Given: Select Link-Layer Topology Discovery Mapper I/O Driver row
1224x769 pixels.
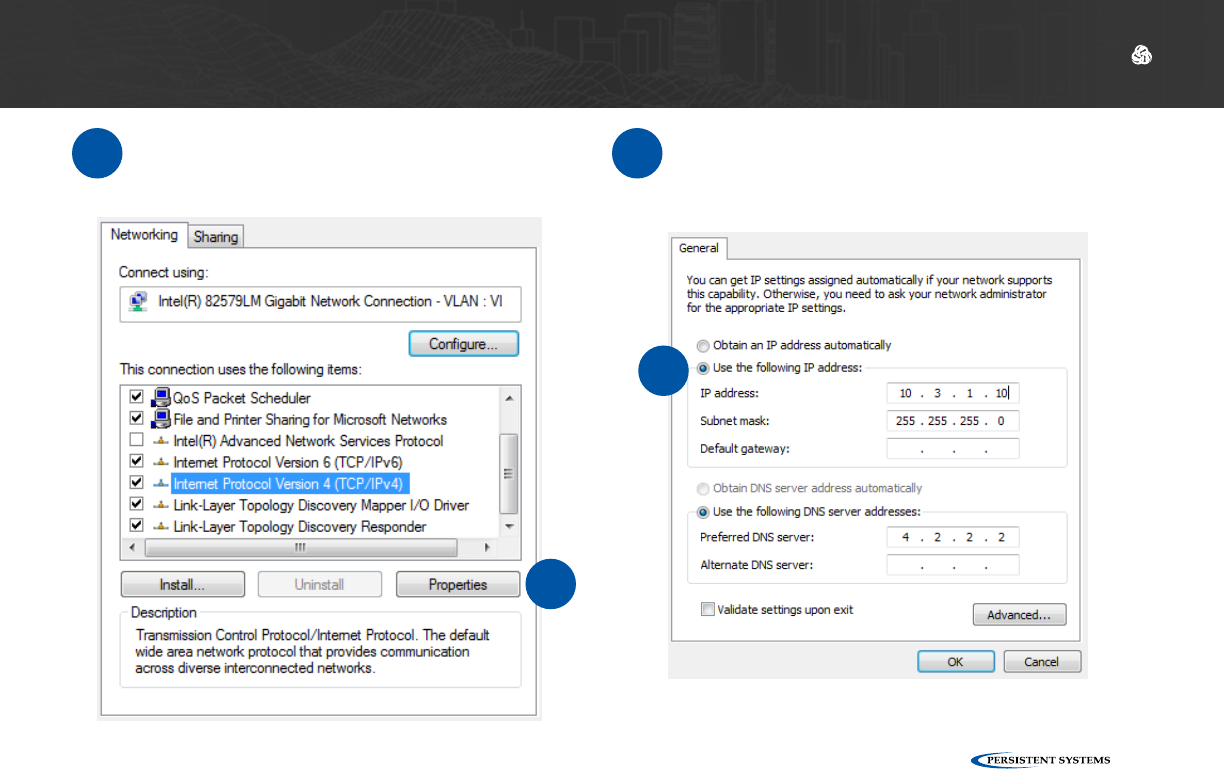Looking at the screenshot, I should [x=321, y=505].
